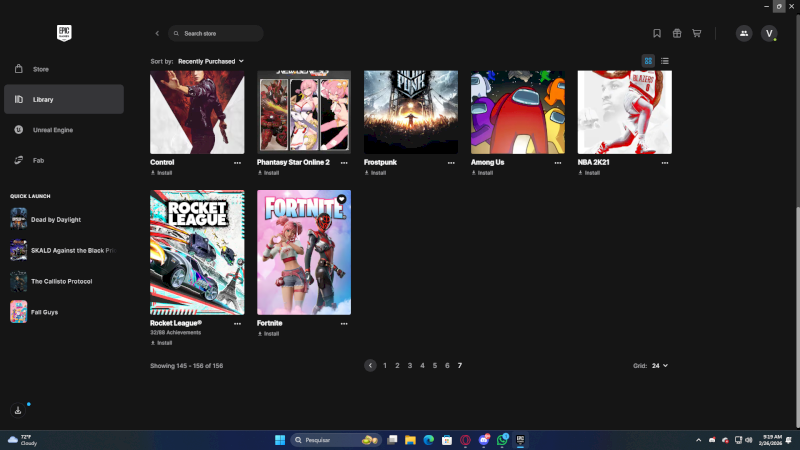This screenshot has width=800, height=450.
Task: Open Among Us three-dot options
Action: [558, 163]
